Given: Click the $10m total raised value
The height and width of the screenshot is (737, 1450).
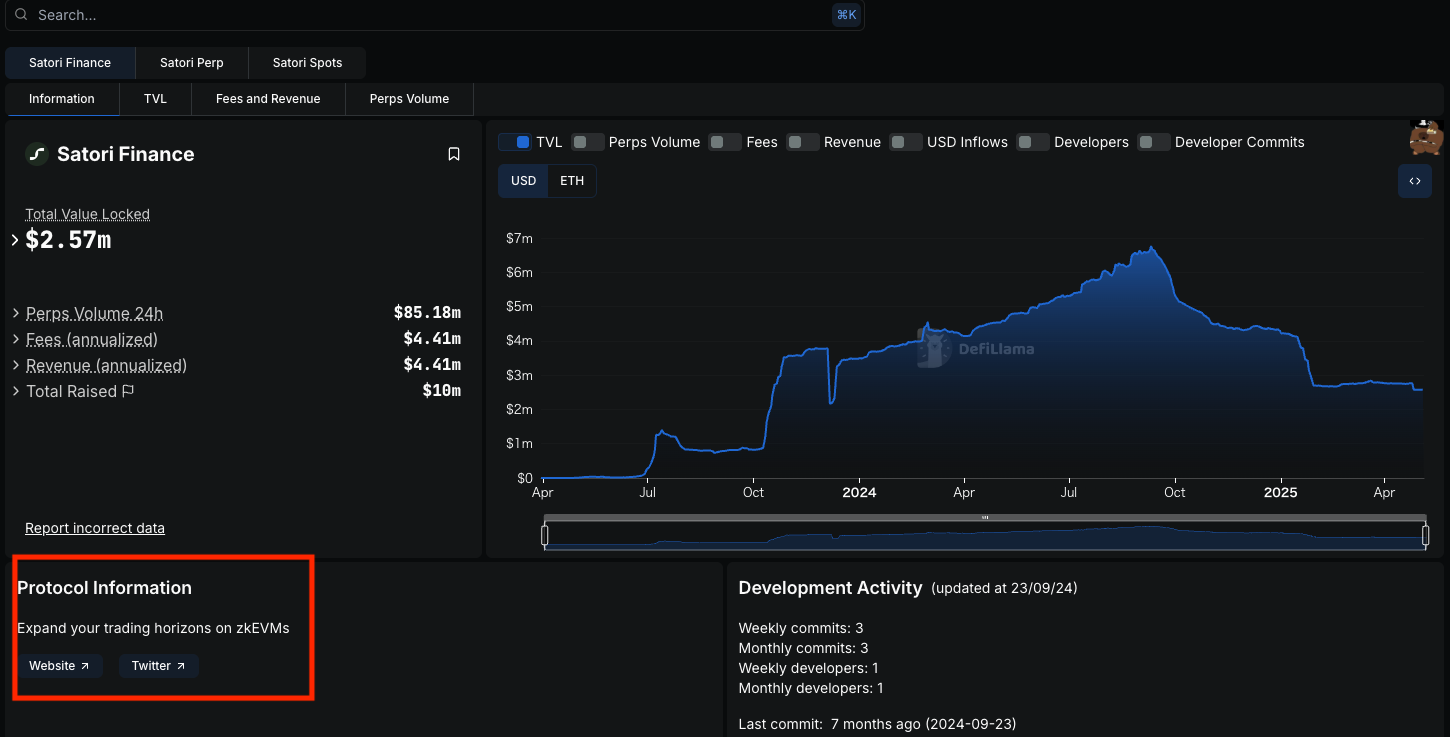Looking at the screenshot, I should [x=442, y=391].
